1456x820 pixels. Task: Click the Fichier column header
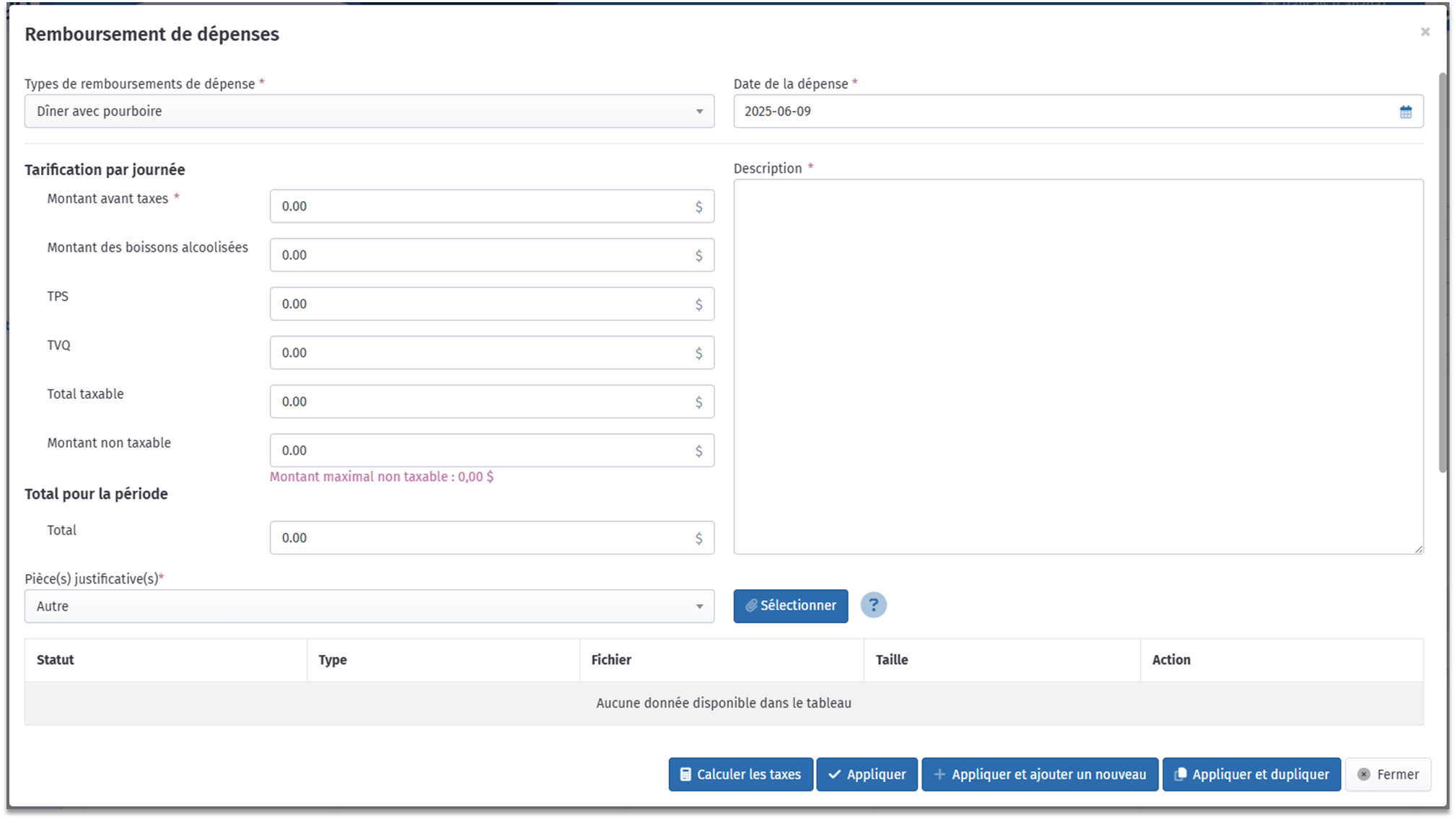[x=611, y=659]
